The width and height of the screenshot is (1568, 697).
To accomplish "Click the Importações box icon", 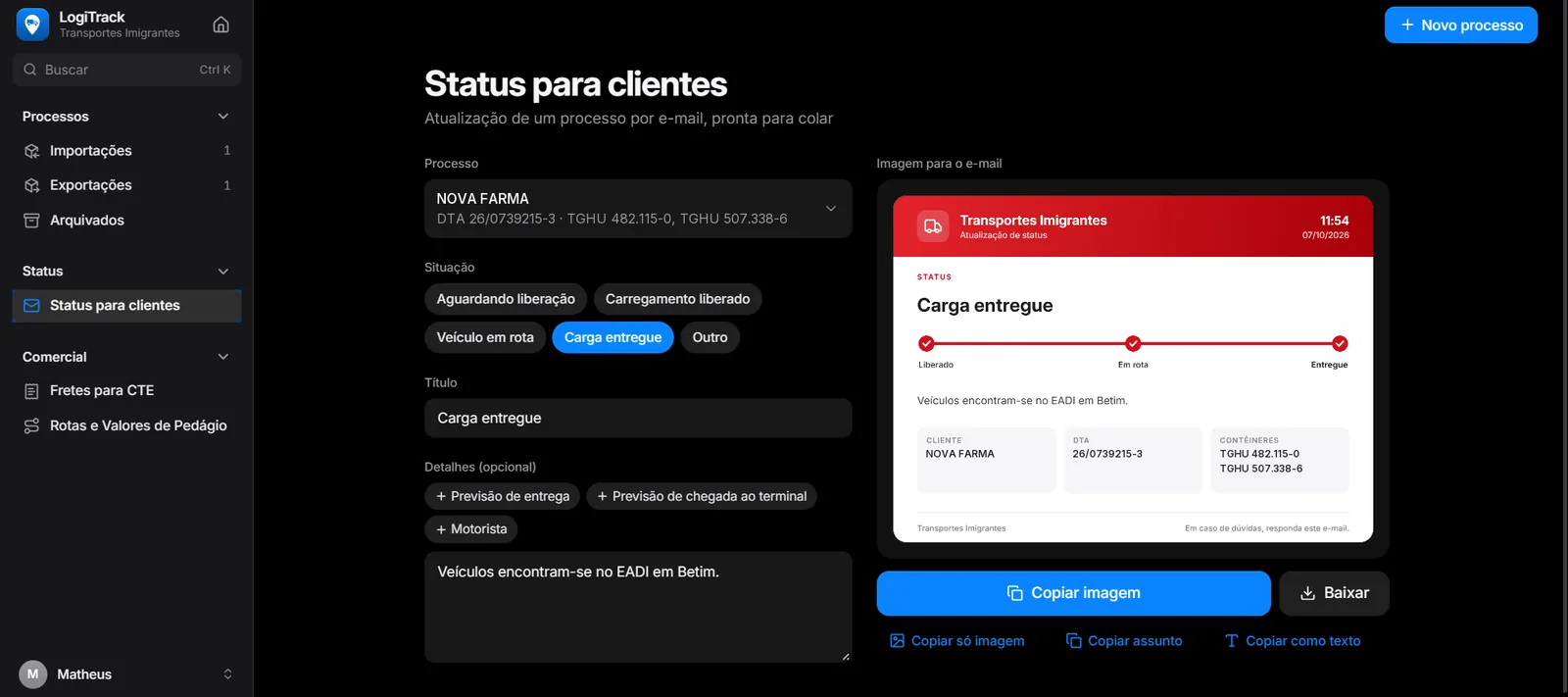I will pos(31,151).
